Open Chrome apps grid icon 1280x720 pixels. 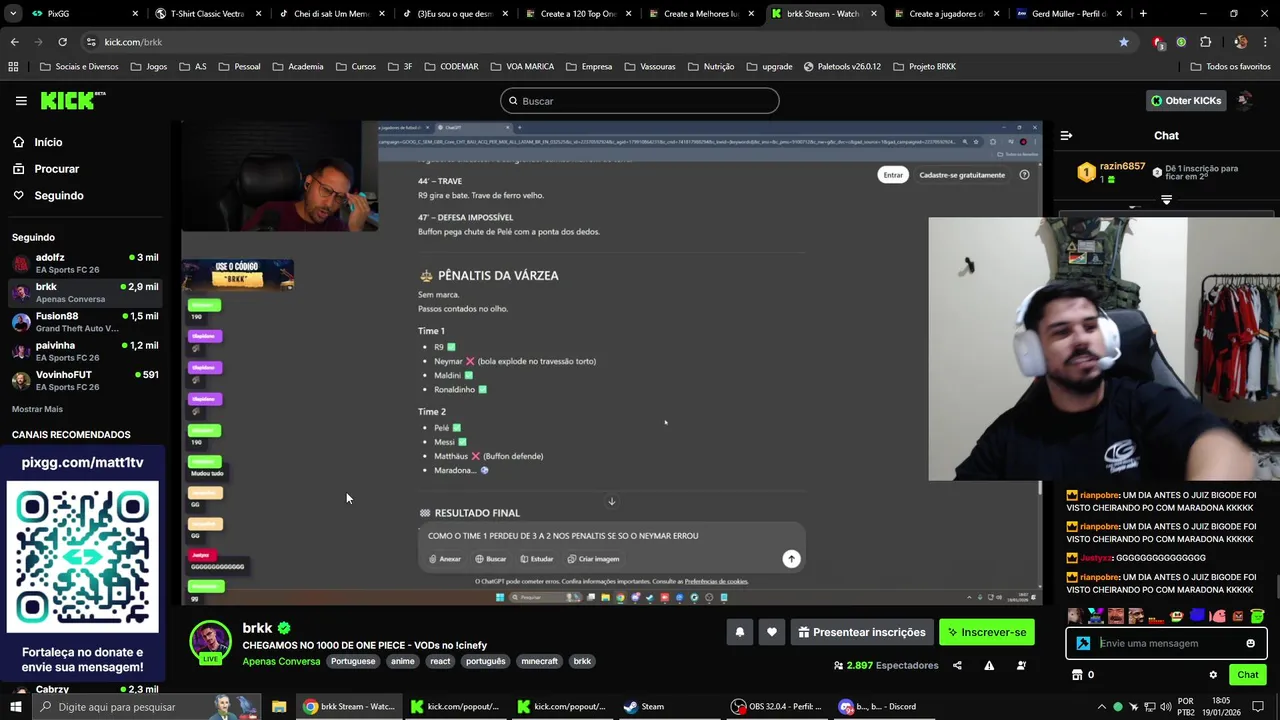pos(13,67)
